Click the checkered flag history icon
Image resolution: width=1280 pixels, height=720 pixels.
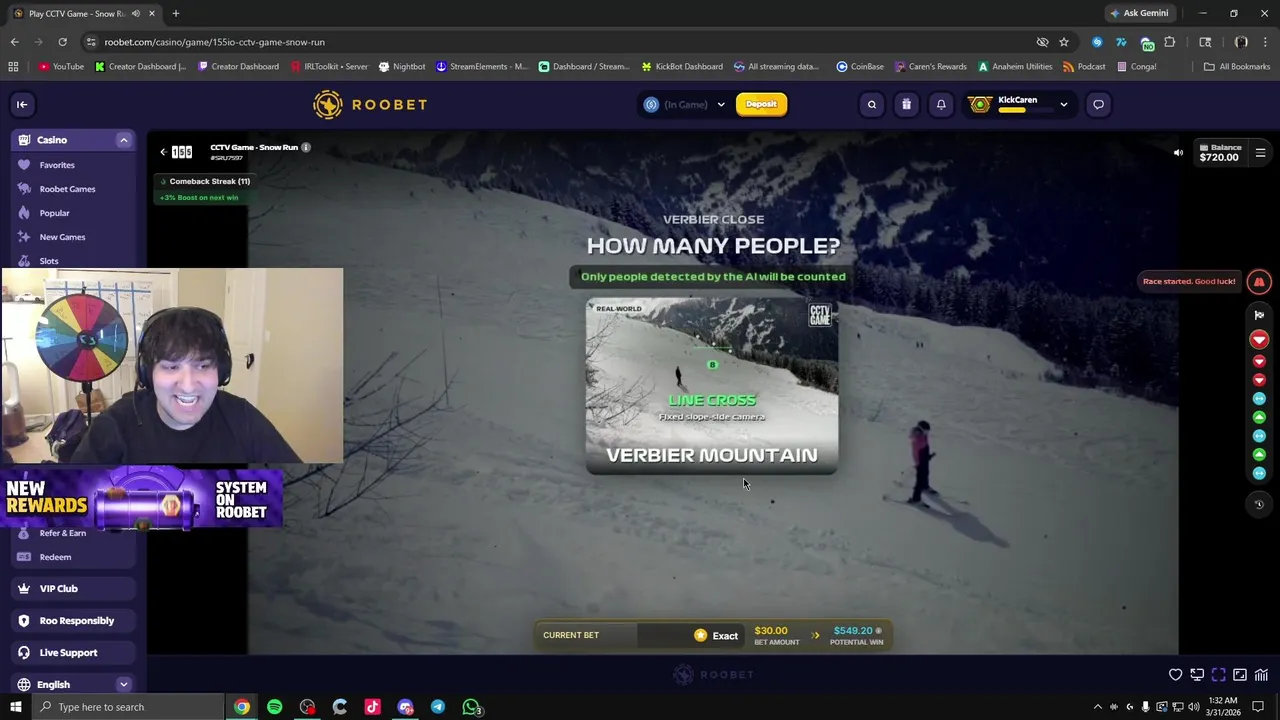click(1259, 315)
